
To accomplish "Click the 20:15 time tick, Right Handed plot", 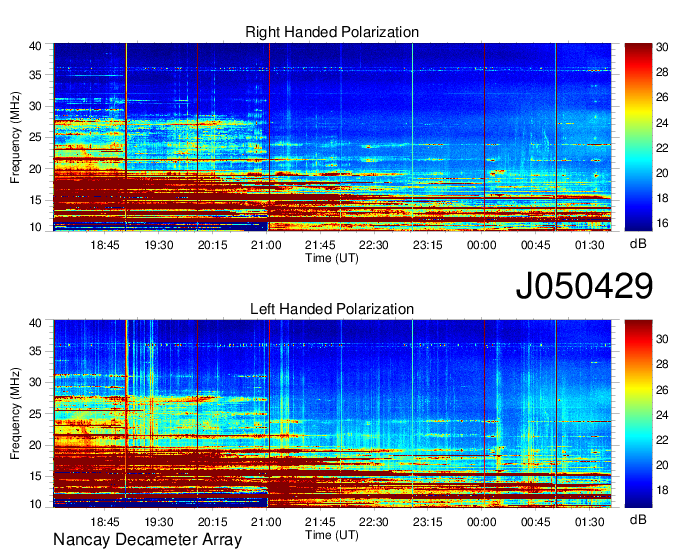I will 212,245.
